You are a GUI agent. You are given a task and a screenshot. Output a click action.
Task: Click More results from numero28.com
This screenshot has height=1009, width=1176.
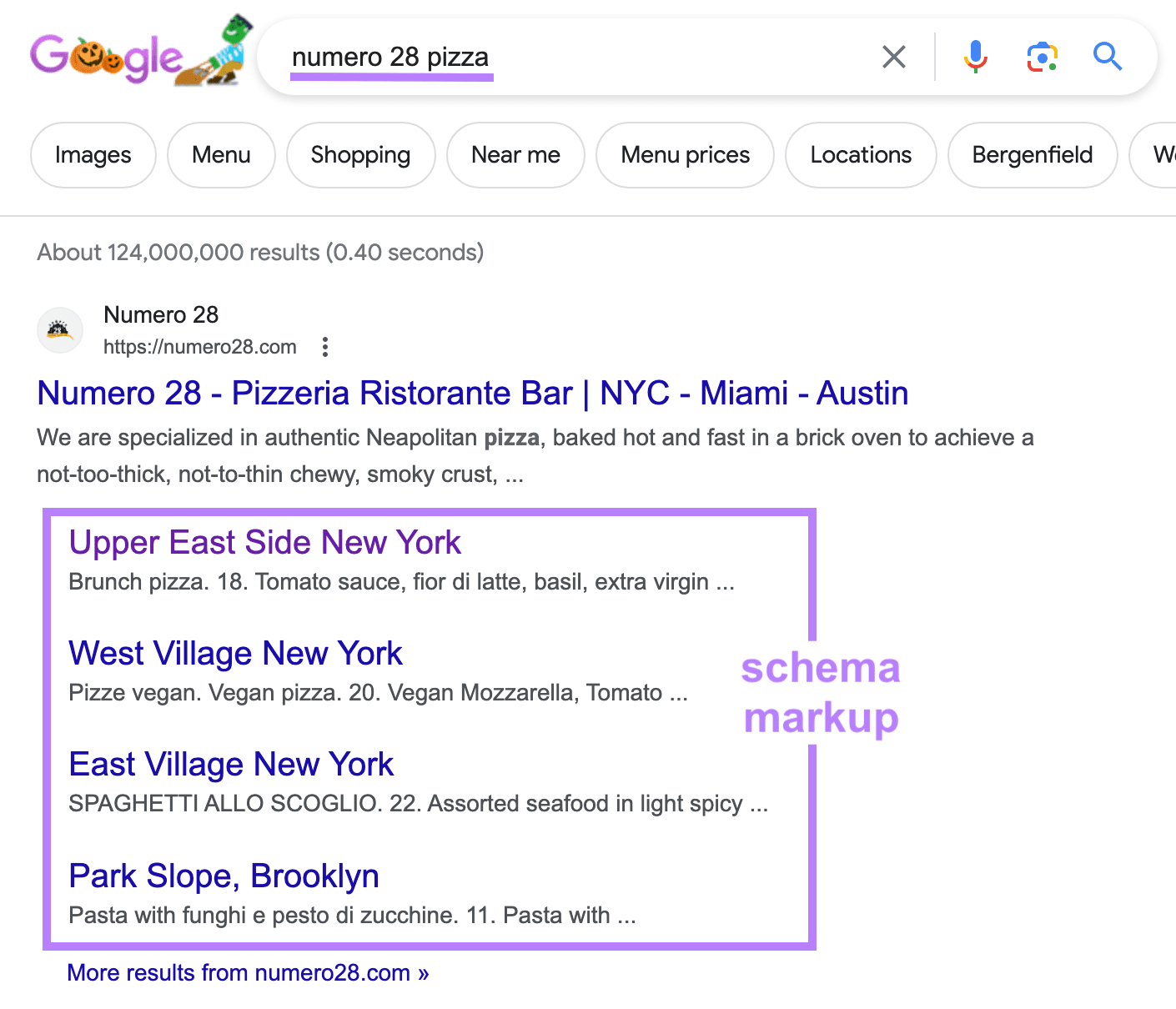(248, 972)
